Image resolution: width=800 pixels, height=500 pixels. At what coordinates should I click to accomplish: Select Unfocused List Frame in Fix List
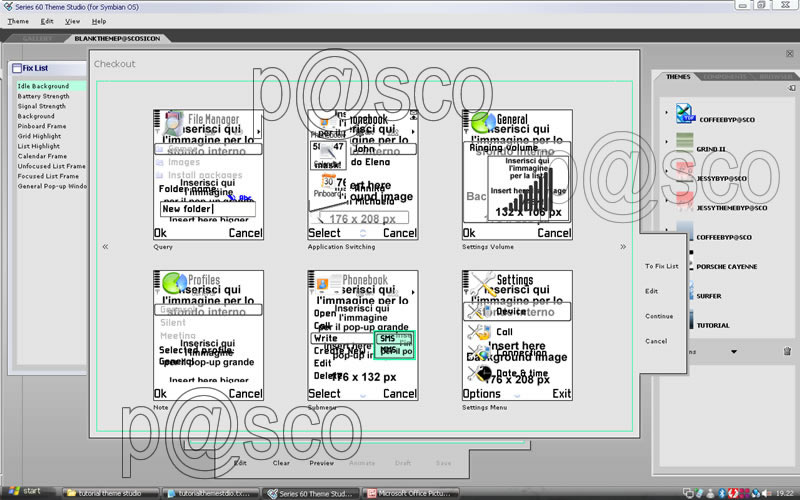click(51, 166)
